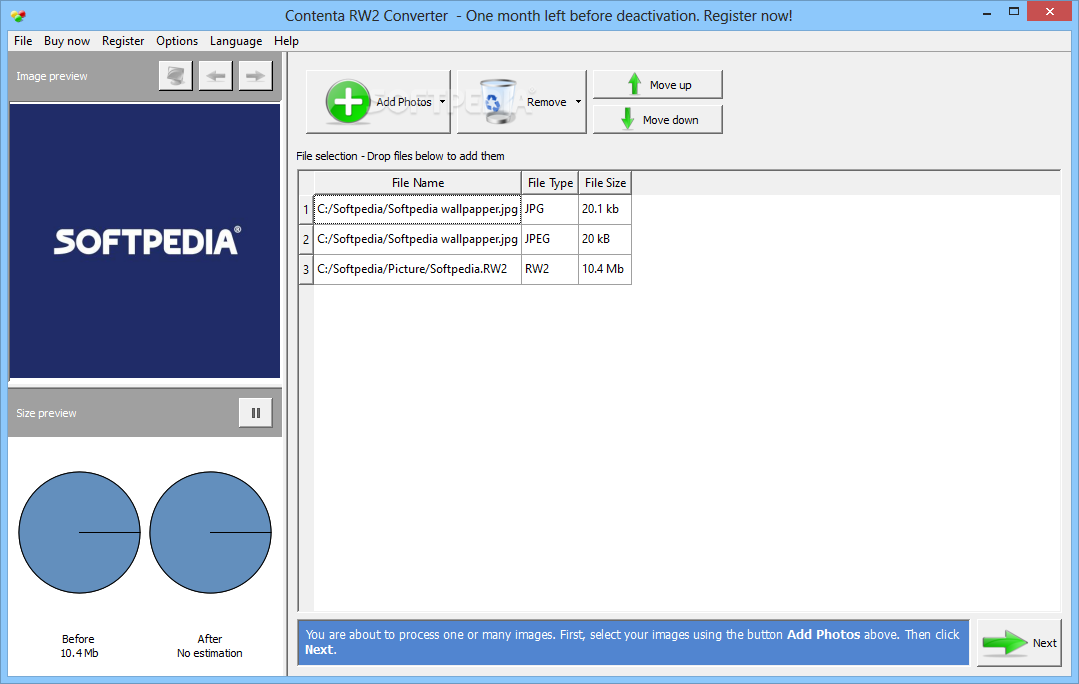
Task: Open the Add Photos dropdown arrow
Action: (x=442, y=102)
